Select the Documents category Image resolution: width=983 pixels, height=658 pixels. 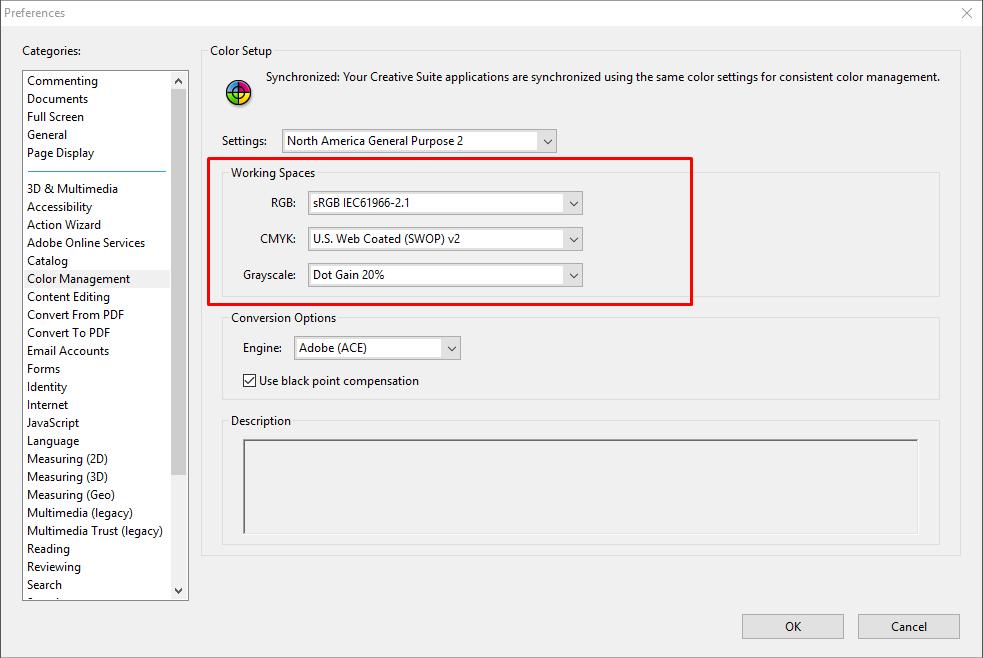click(x=98, y=99)
